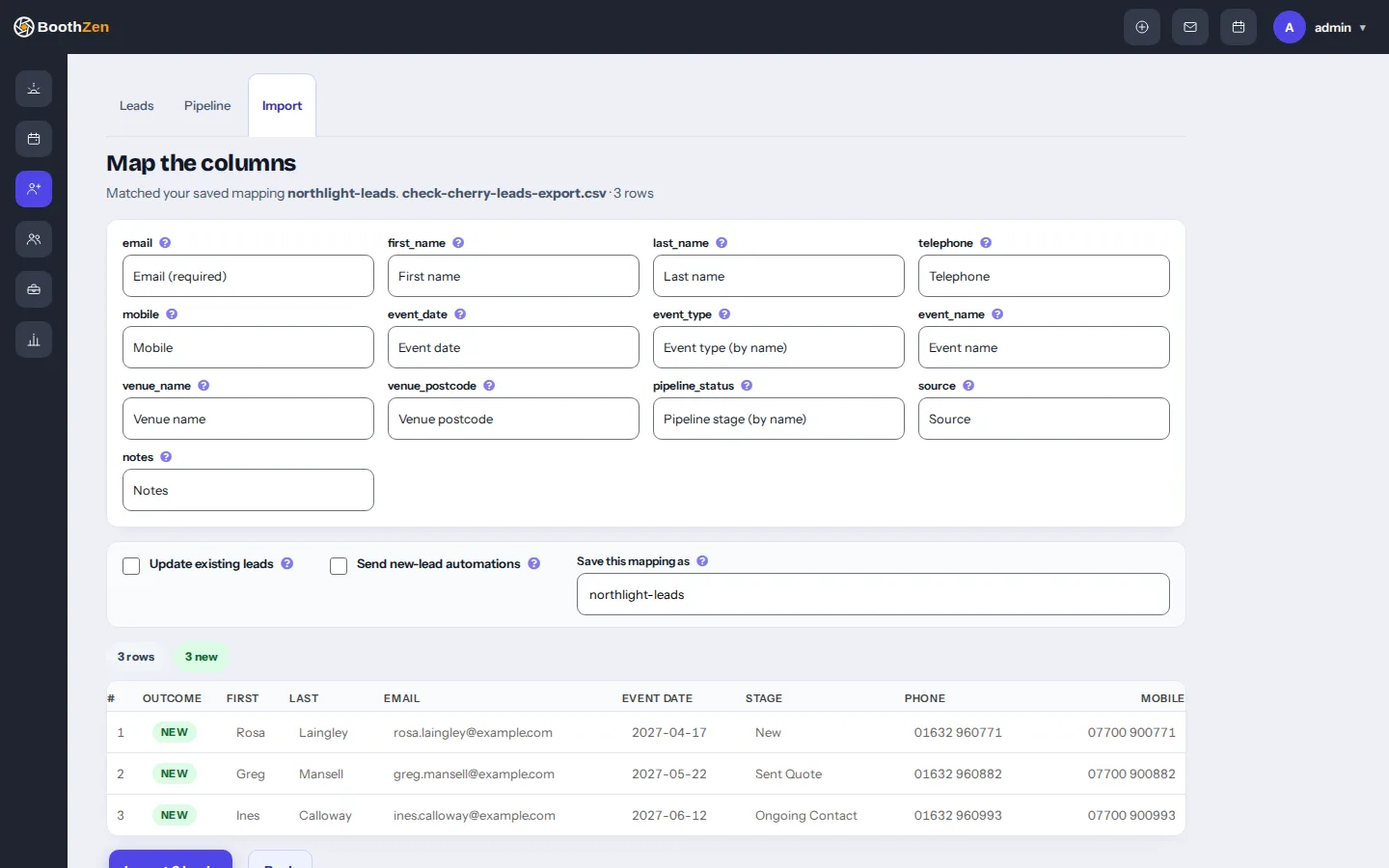Viewport: 1389px width, 868px height.
Task: Open the leads add-person sidebar icon
Action: tap(34, 189)
